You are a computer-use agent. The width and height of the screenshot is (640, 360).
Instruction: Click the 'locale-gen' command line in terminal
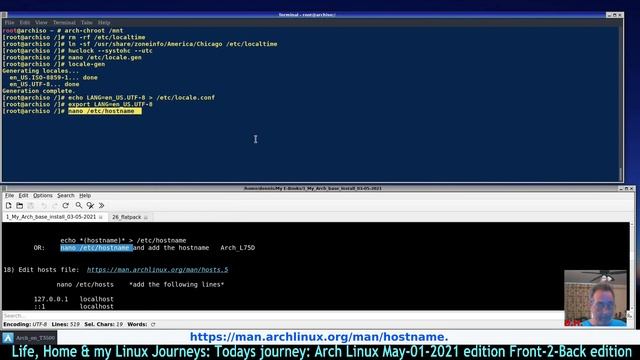coord(87,64)
